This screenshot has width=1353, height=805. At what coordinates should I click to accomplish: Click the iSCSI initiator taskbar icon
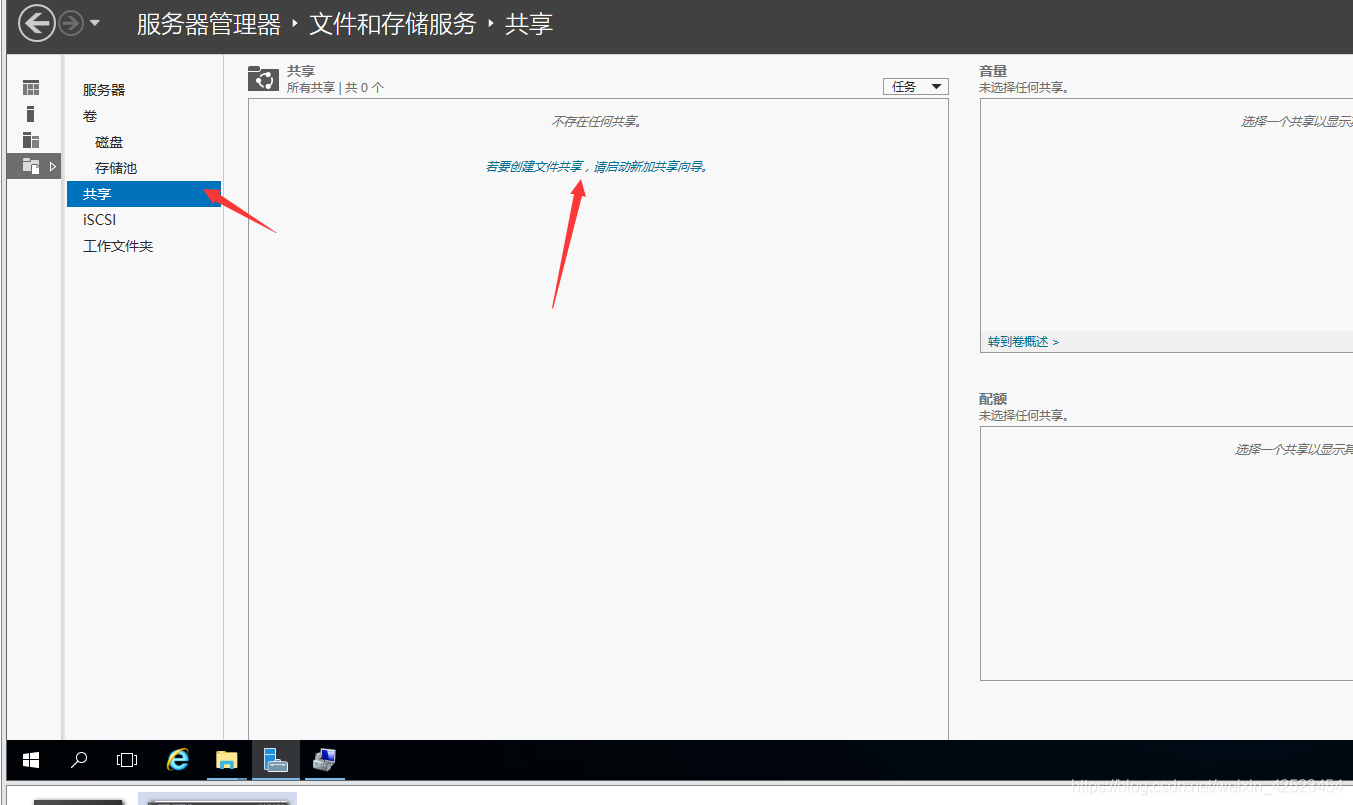[x=323, y=760]
